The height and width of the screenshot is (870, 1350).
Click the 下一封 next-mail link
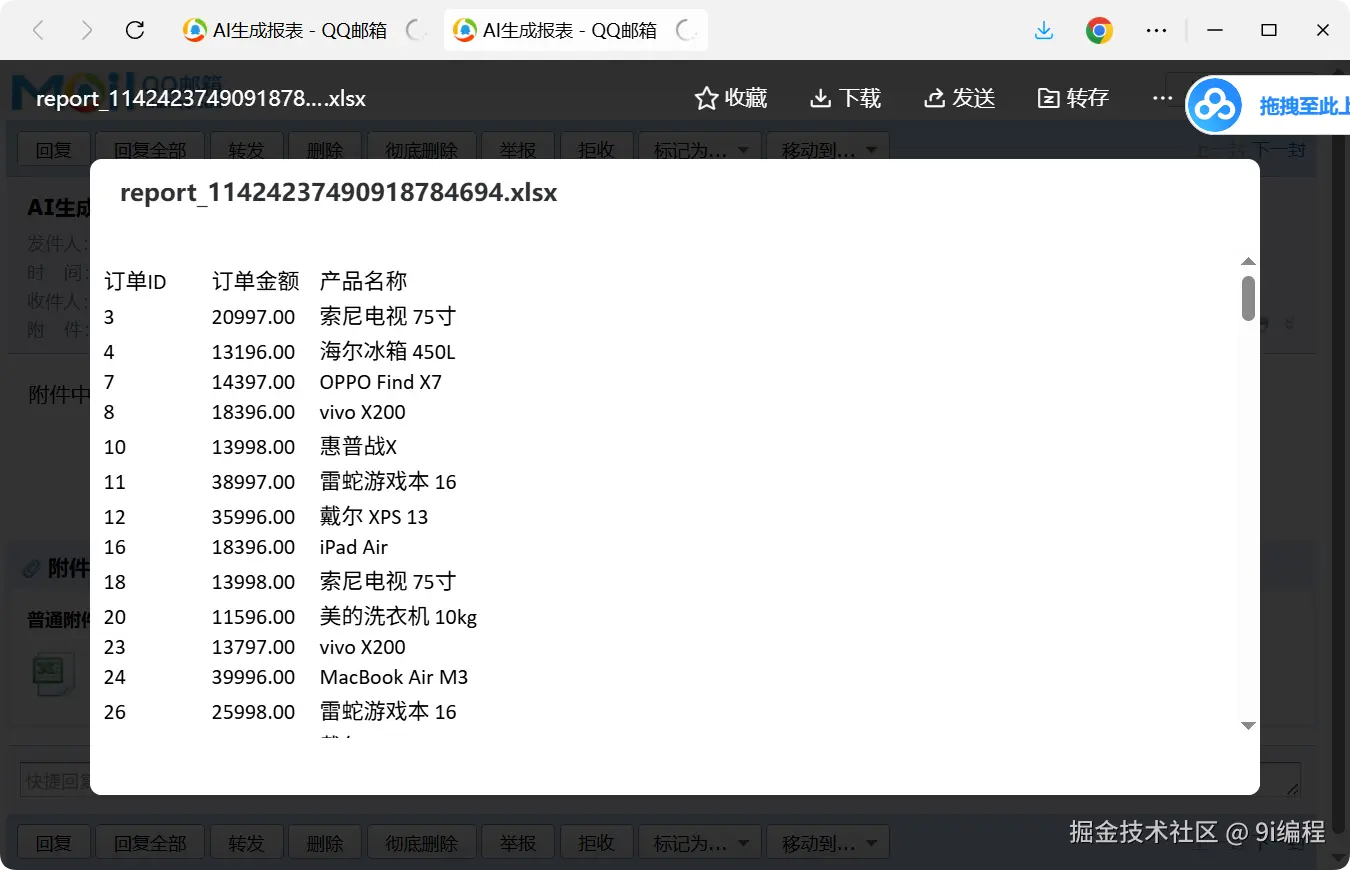coord(1279,150)
